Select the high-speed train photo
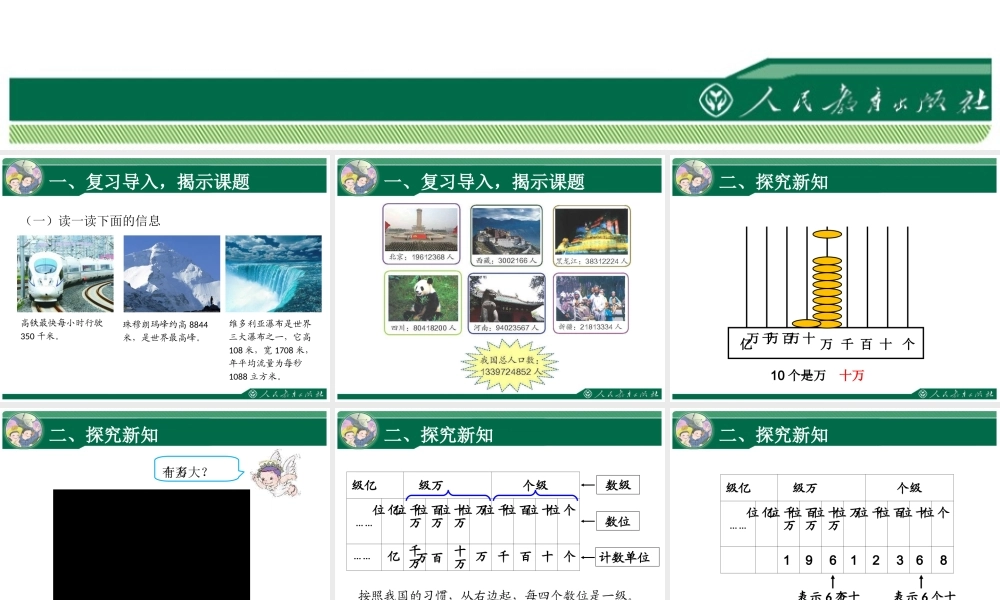This screenshot has width=1000, height=600. [x=65, y=274]
